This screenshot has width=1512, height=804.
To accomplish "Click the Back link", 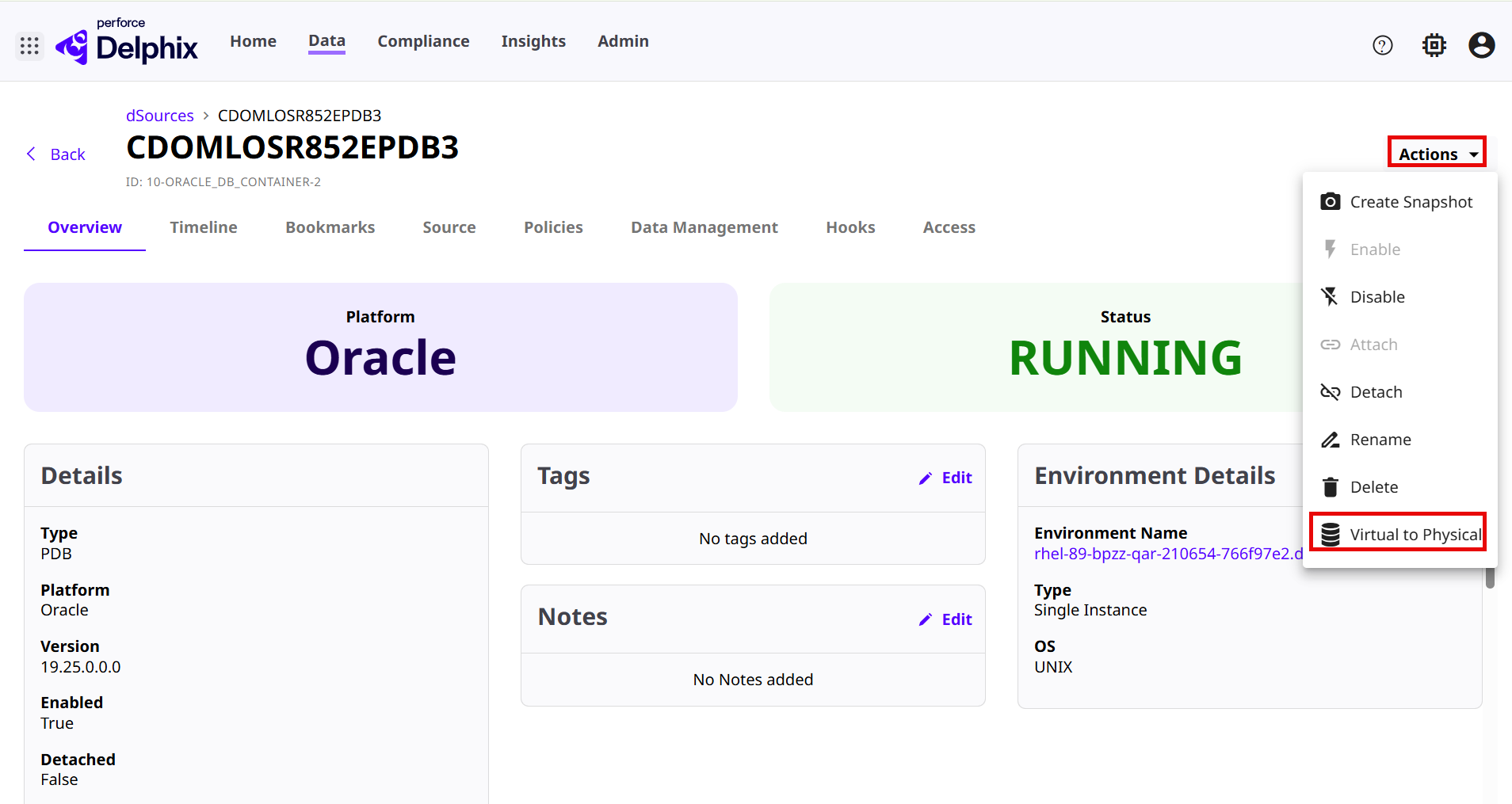I will click(x=67, y=154).
